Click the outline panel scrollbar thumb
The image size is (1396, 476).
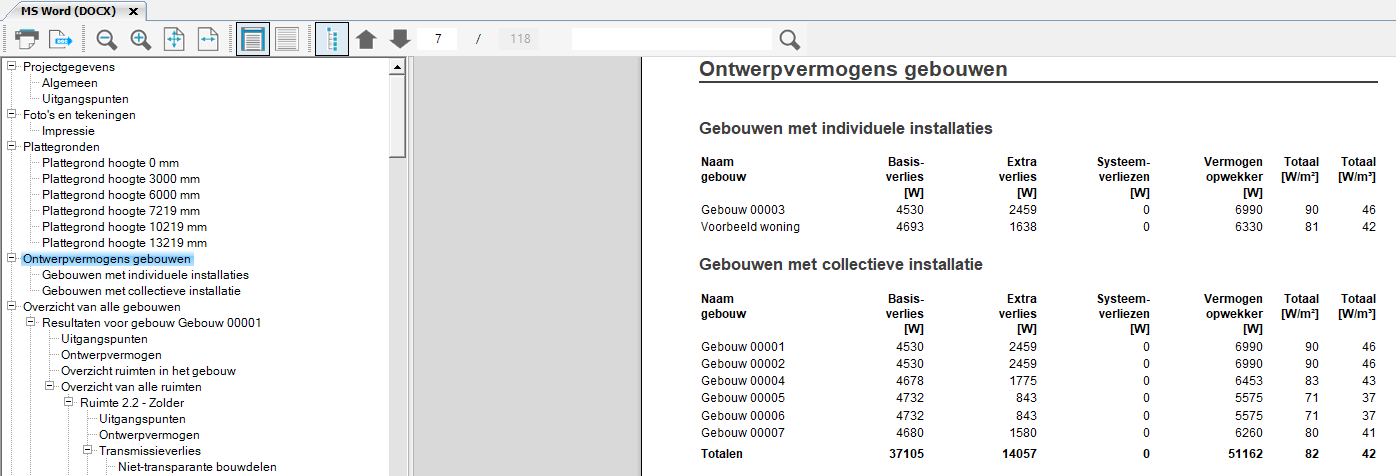[x=397, y=115]
